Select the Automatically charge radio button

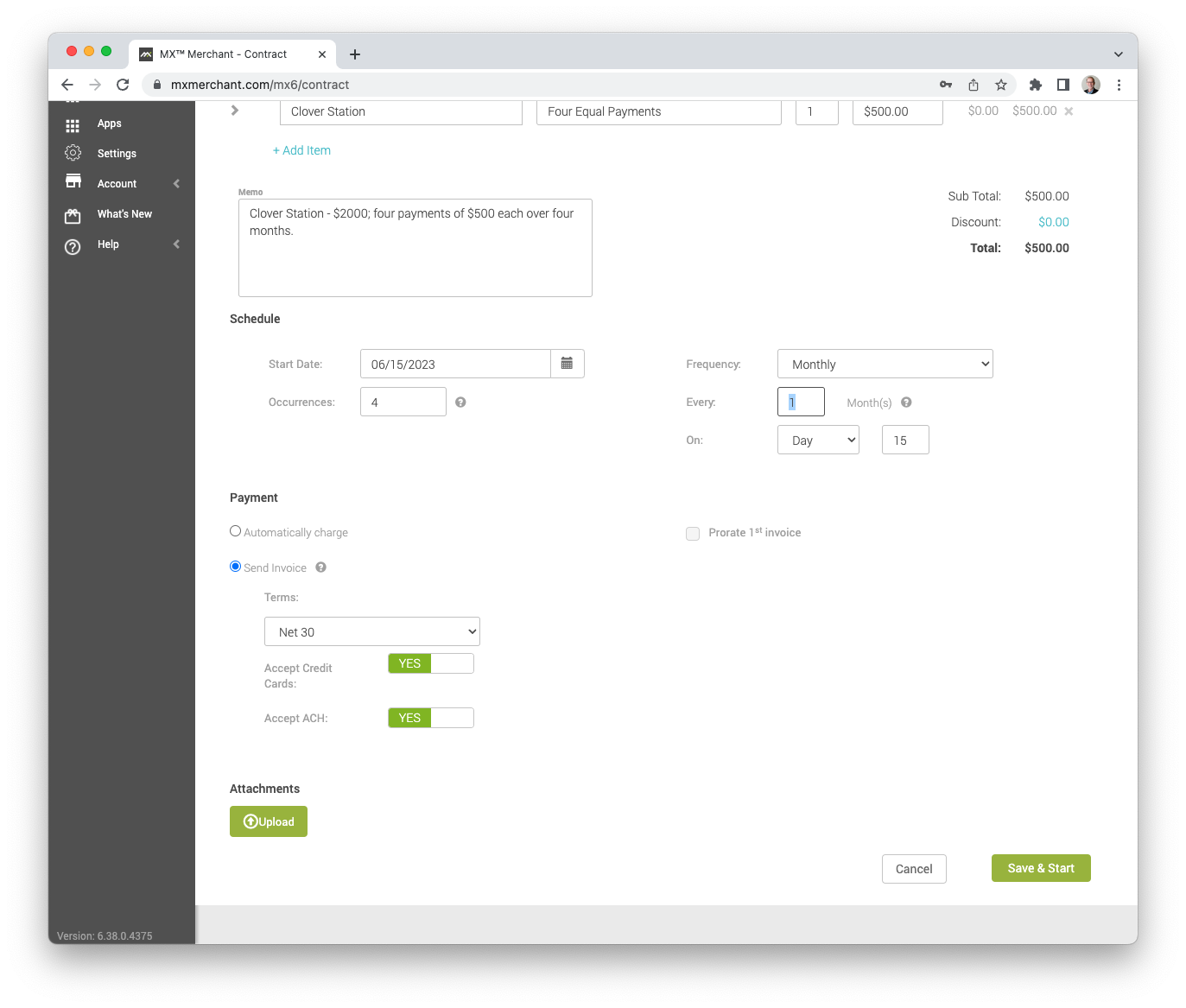235,530
